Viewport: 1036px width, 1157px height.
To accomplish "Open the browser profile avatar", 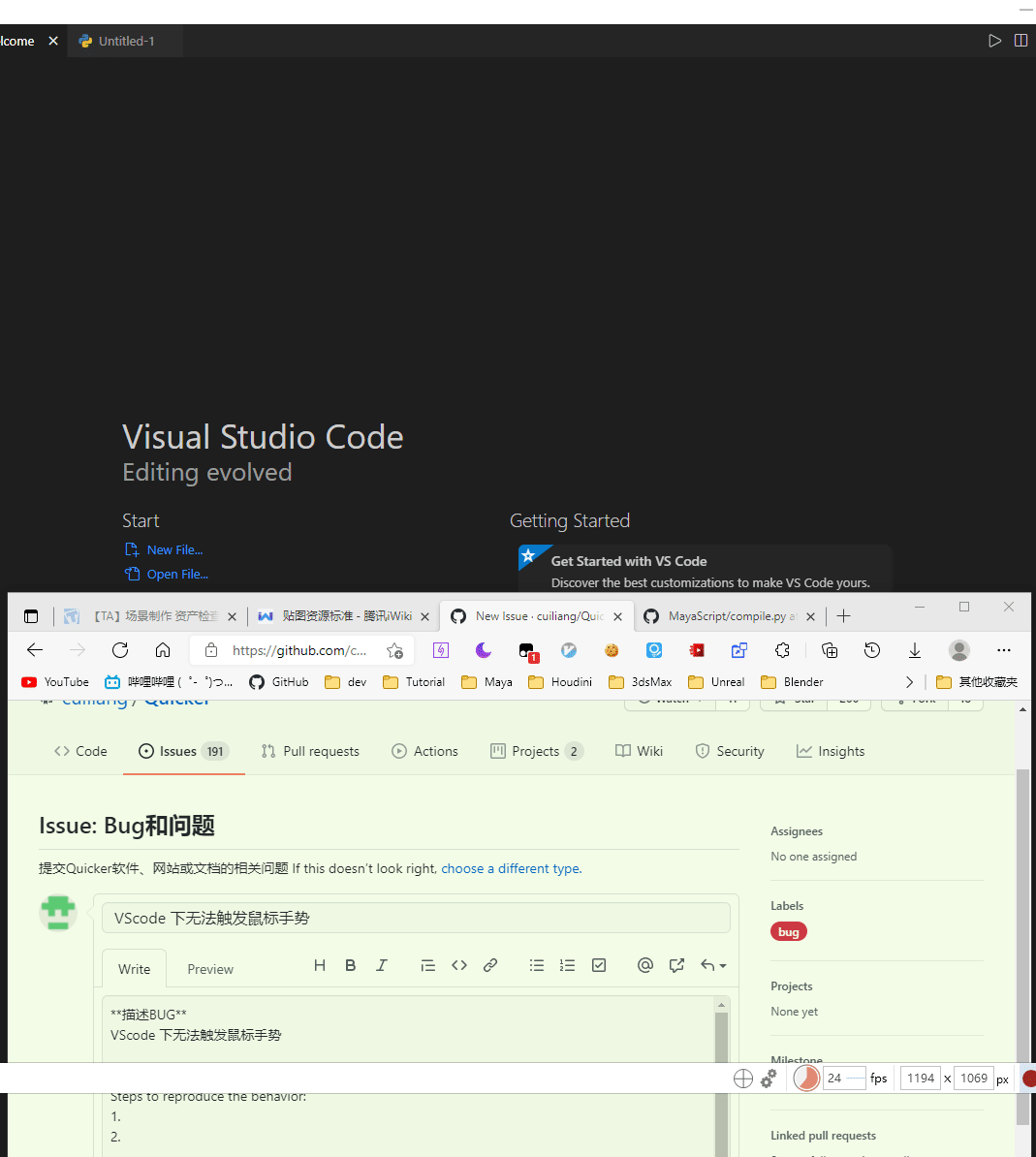I will [959, 650].
